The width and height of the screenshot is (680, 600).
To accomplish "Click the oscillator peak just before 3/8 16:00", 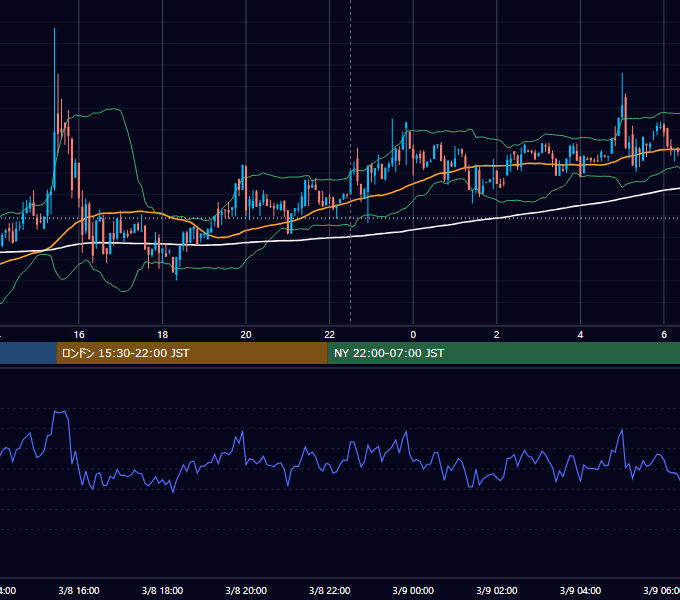I will (x=60, y=411).
